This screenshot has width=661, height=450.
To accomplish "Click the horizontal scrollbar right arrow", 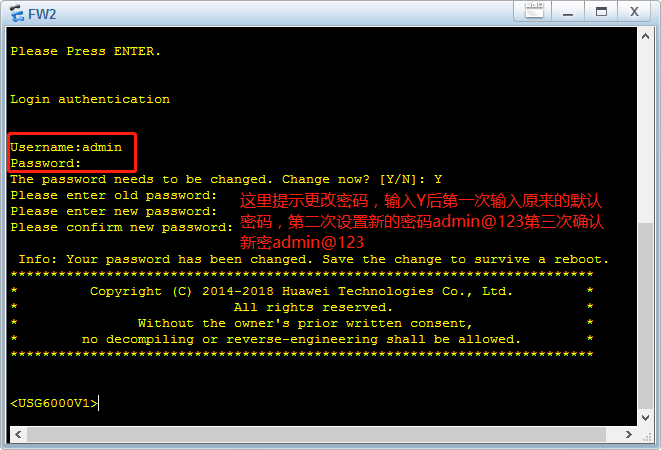I will point(629,434).
